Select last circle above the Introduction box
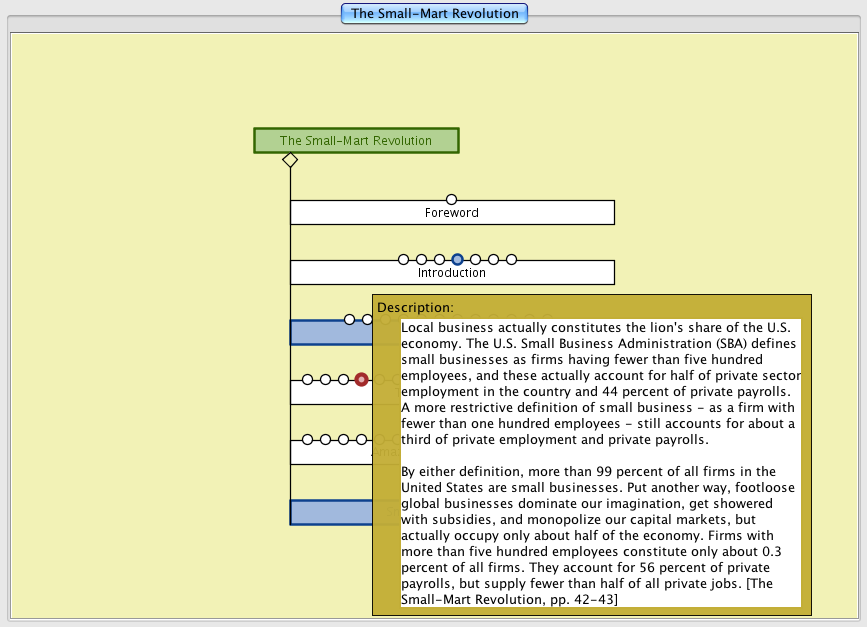Viewport: 867px width, 627px height. point(511,260)
